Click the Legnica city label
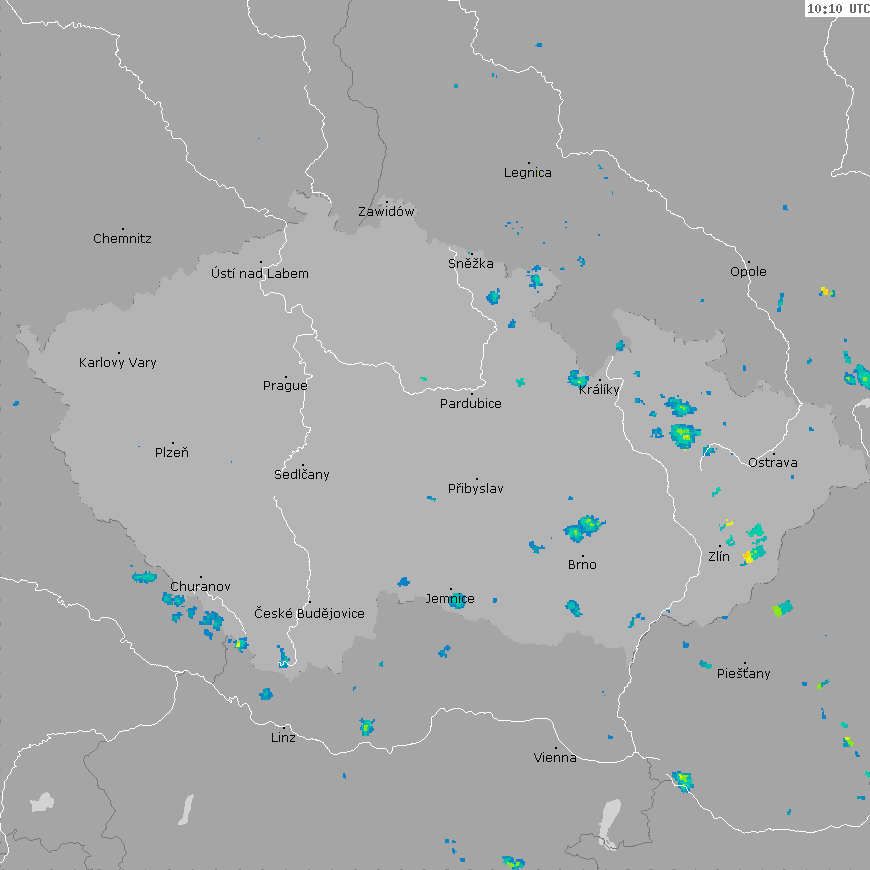870x870 pixels. (x=527, y=173)
